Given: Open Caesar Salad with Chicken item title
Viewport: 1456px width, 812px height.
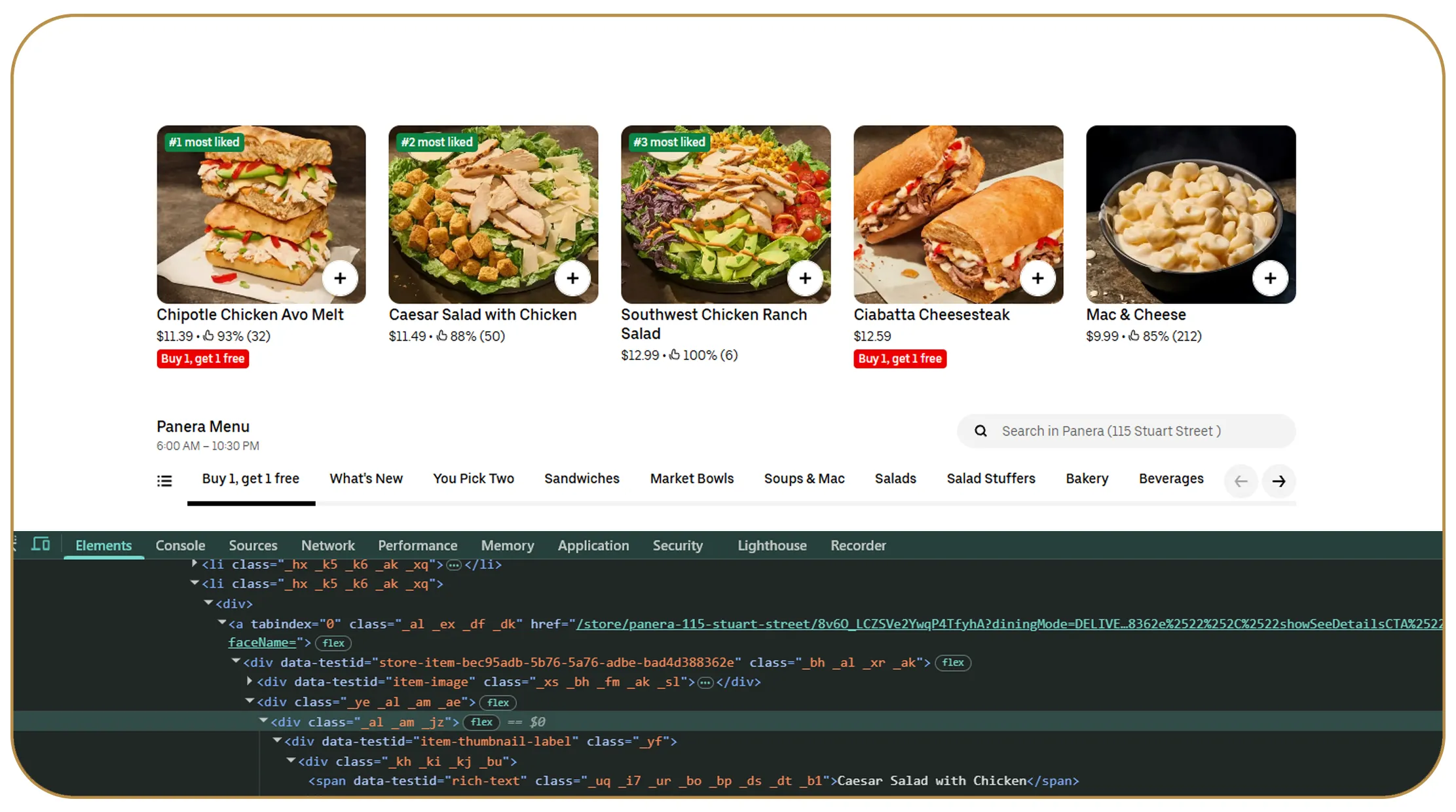Looking at the screenshot, I should pyautogui.click(x=483, y=315).
